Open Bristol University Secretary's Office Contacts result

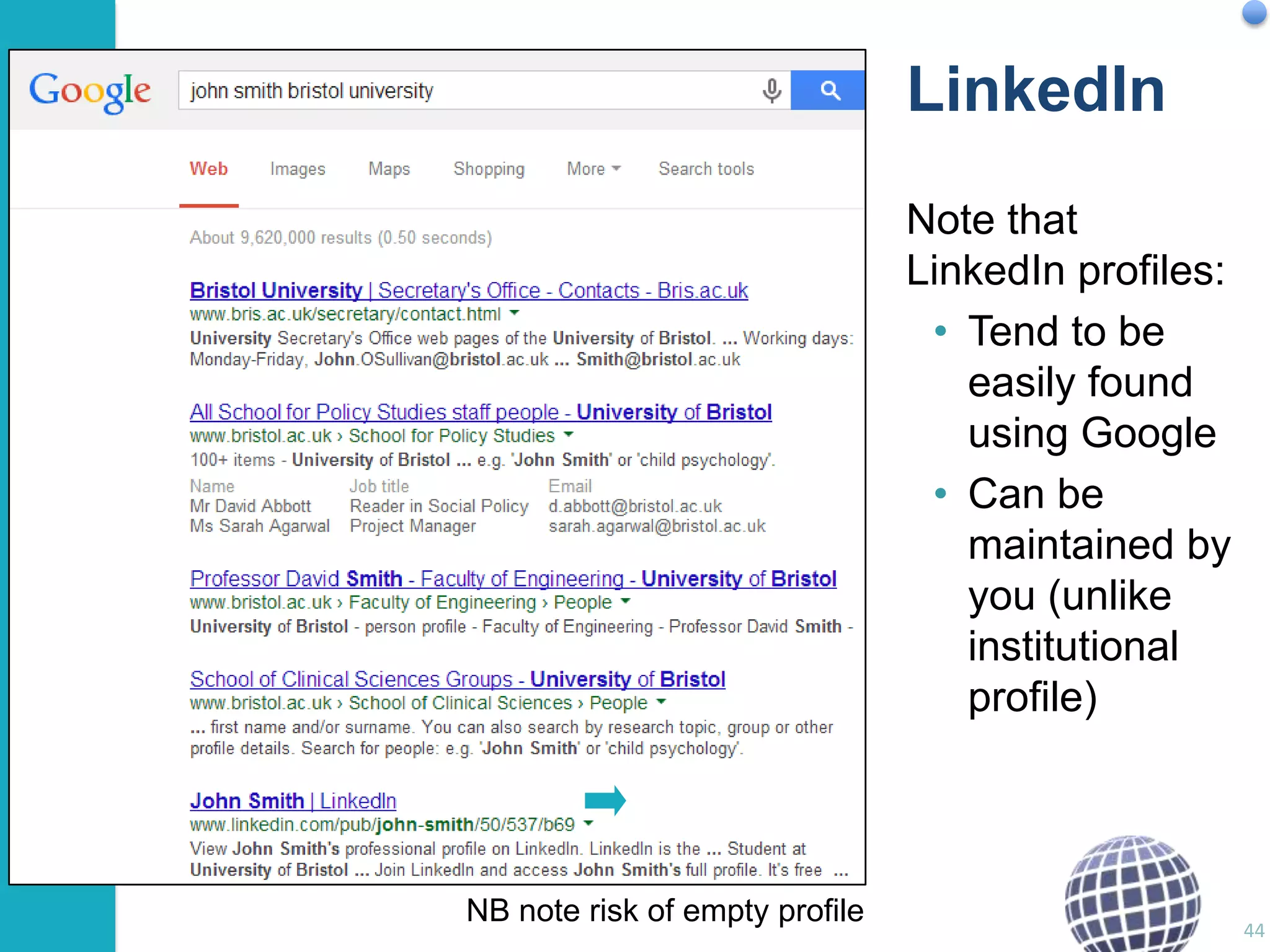(469, 290)
